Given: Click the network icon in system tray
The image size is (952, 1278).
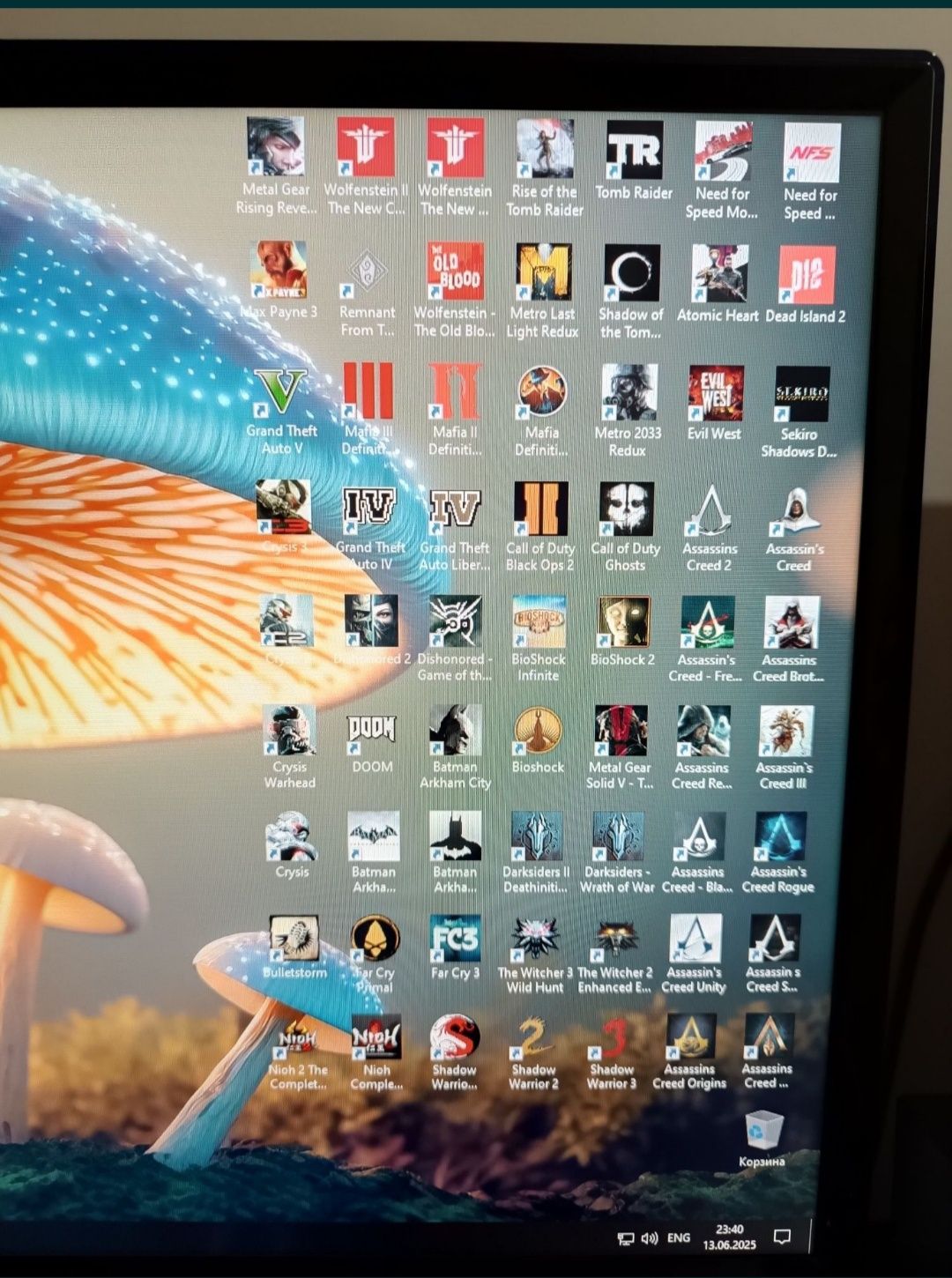Looking at the screenshot, I should click(x=625, y=1238).
